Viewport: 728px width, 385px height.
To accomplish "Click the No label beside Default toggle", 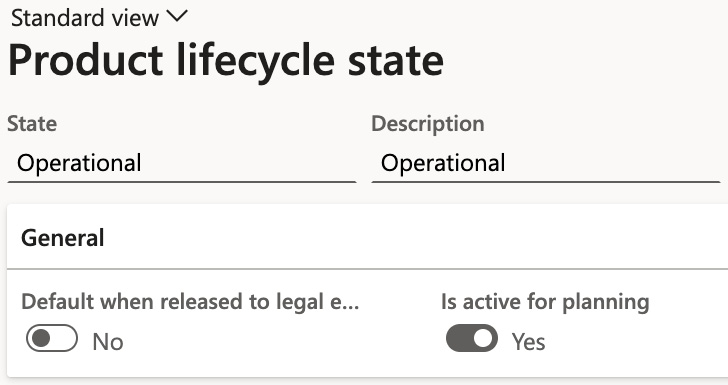I will [108, 342].
